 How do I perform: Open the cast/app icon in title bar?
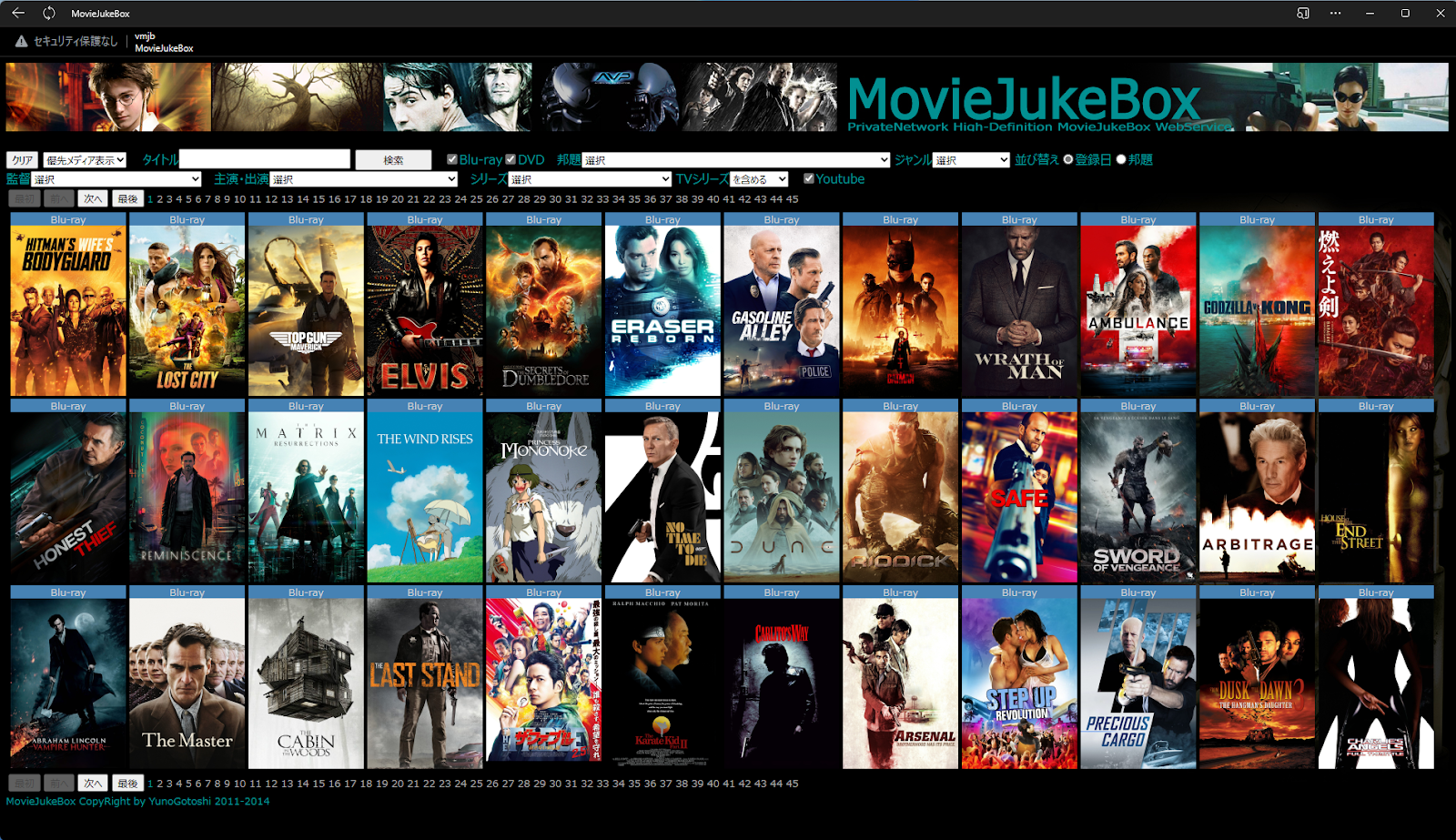[1303, 13]
